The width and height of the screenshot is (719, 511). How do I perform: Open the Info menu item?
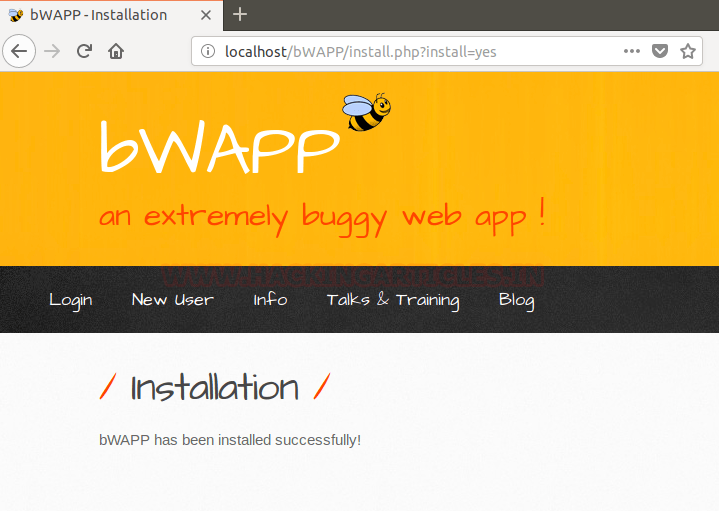tap(270, 300)
